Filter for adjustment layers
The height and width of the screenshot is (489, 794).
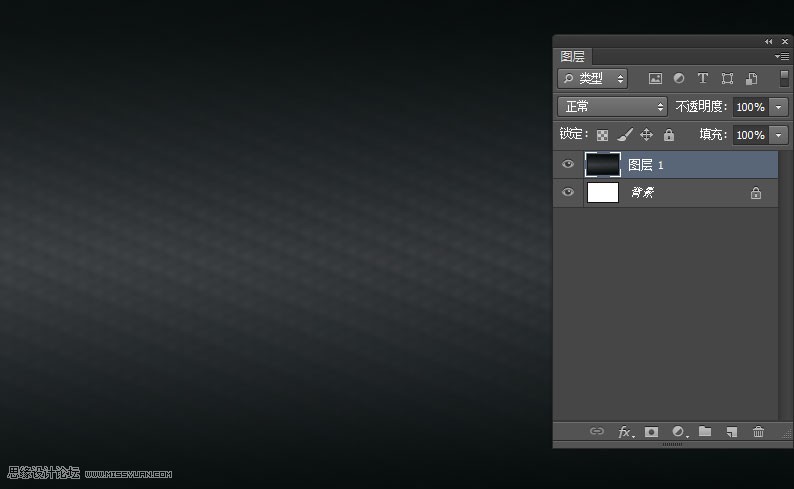click(x=679, y=78)
